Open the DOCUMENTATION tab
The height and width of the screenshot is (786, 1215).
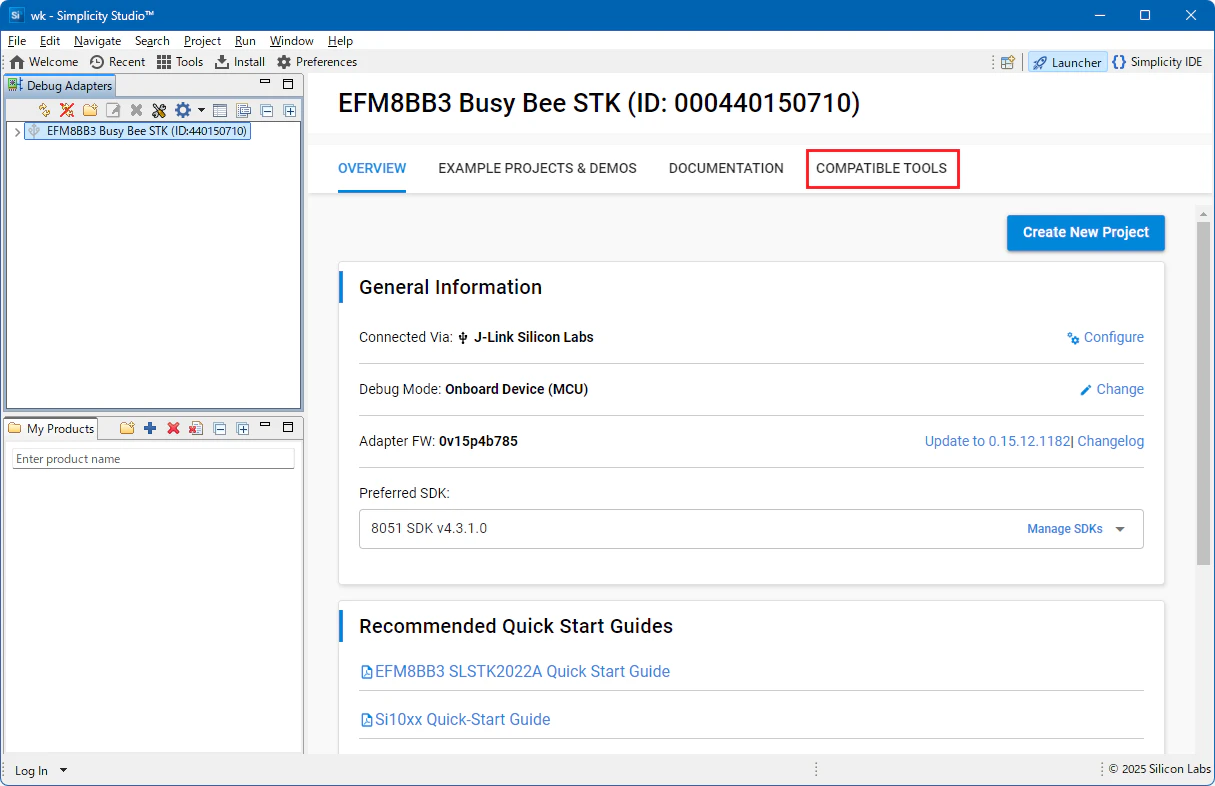tap(726, 168)
